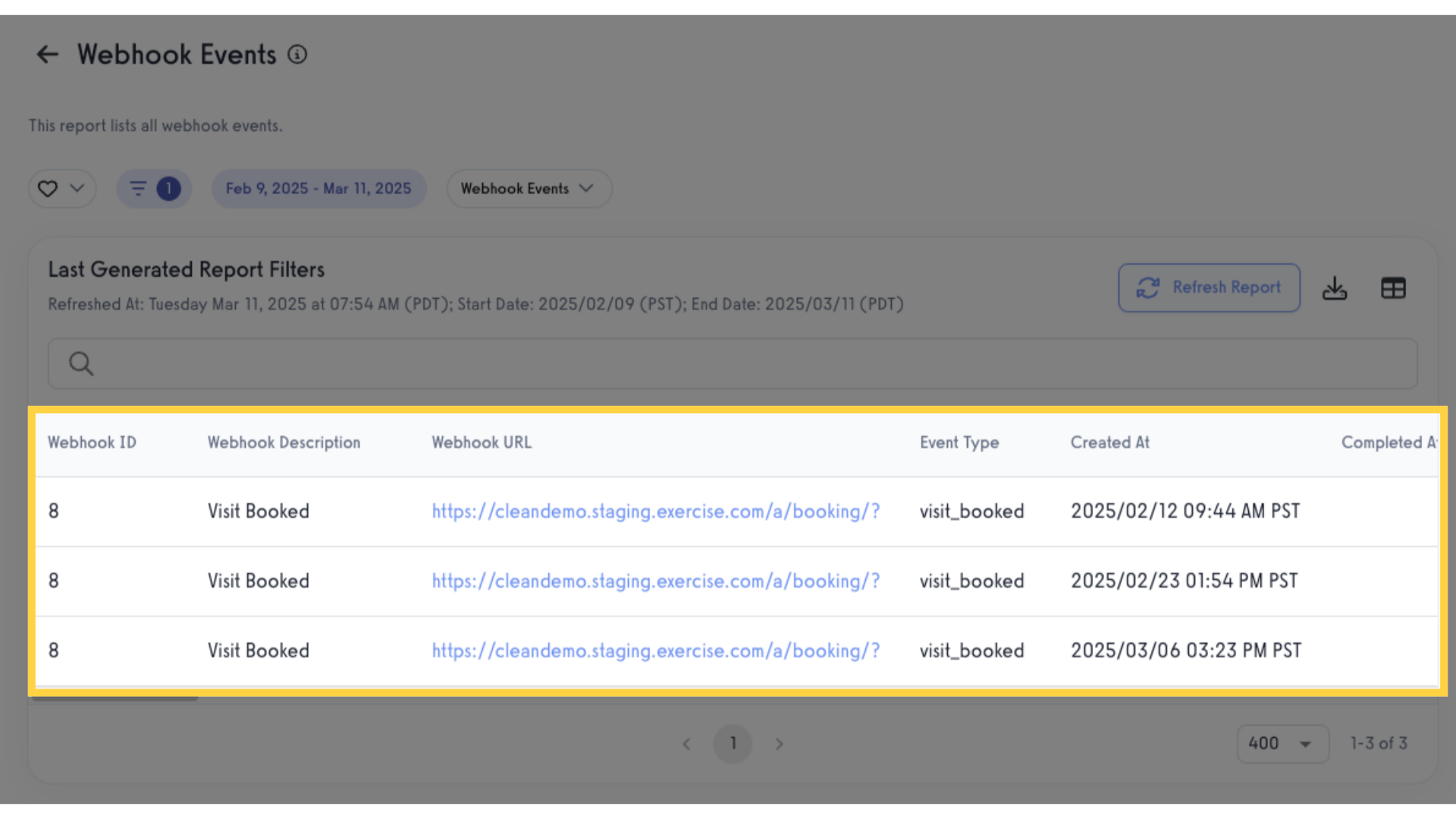
Task: Open the filter icon with badge 1
Action: (x=154, y=188)
